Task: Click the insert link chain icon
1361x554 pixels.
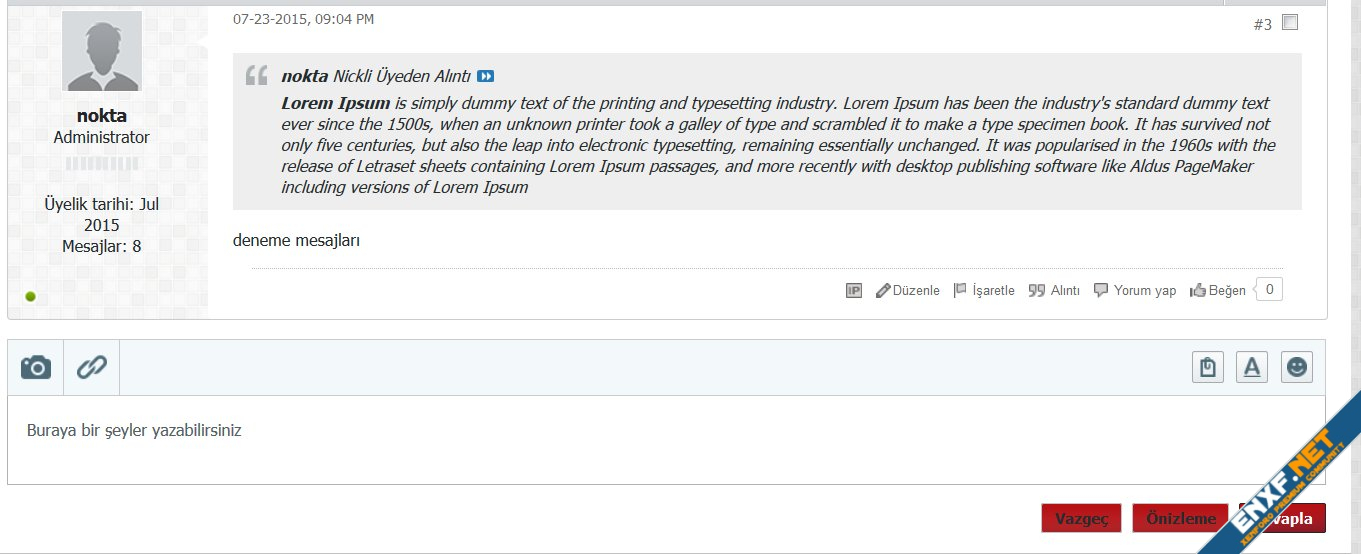Action: [92, 367]
